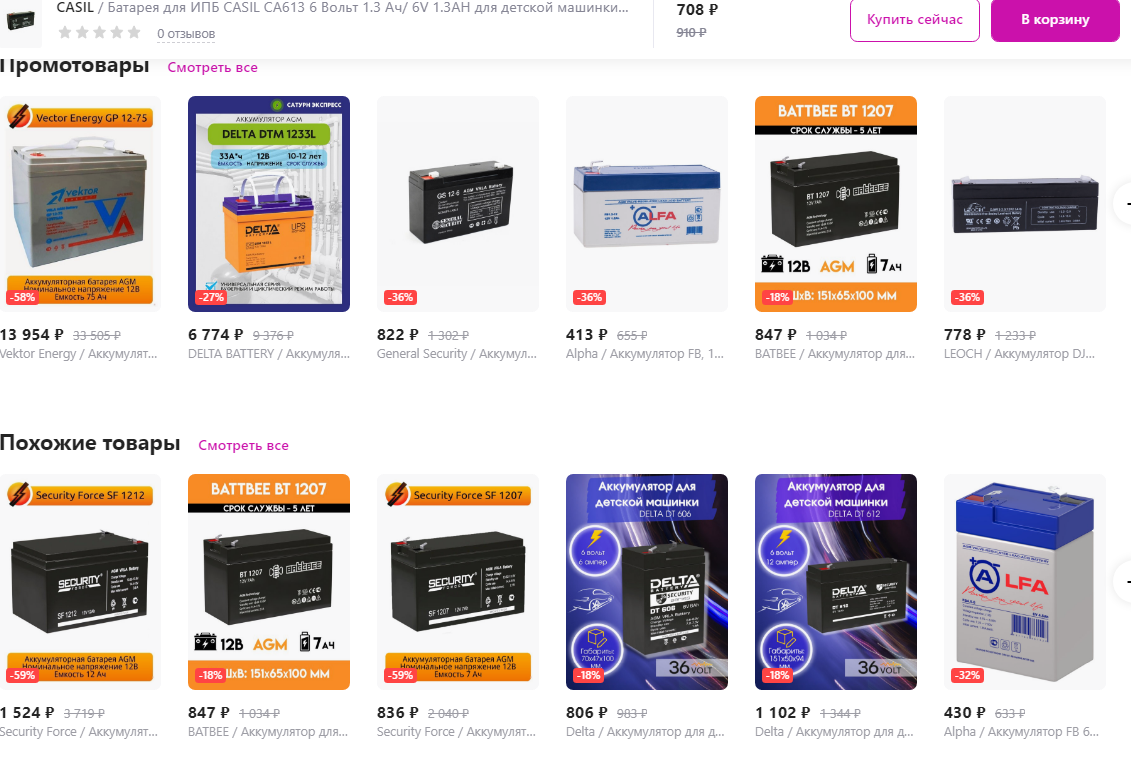Click the BATBEE title under 847 ₽ in Похожие товары
This screenshot has width=1131, height=772.
268,732
